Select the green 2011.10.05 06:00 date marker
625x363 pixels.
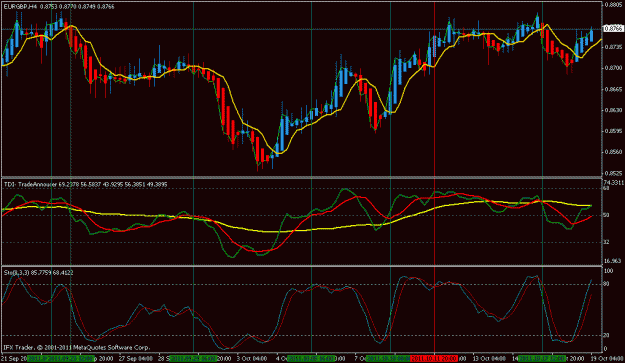(x=311, y=359)
